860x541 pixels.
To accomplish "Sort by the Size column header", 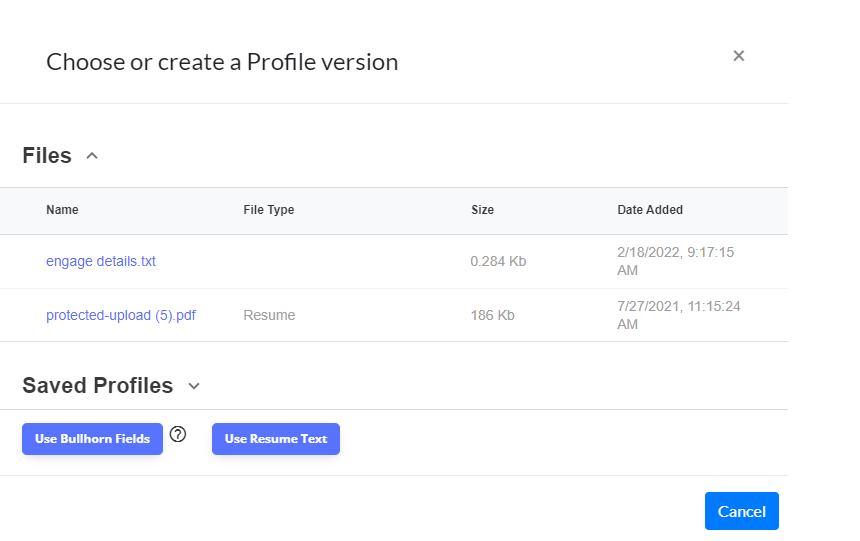I will coord(483,210).
